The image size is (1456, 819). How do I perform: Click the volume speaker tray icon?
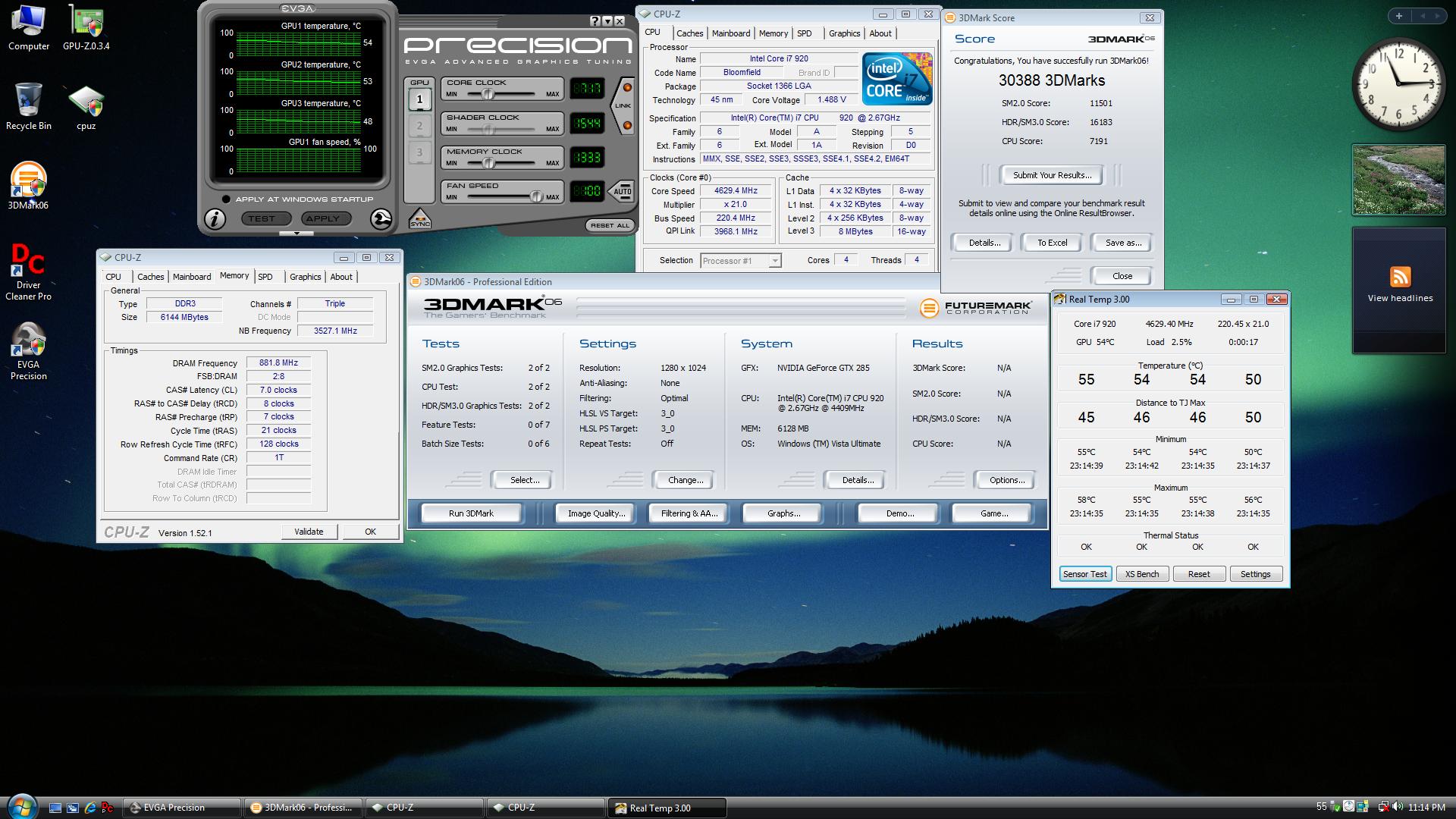1398,807
